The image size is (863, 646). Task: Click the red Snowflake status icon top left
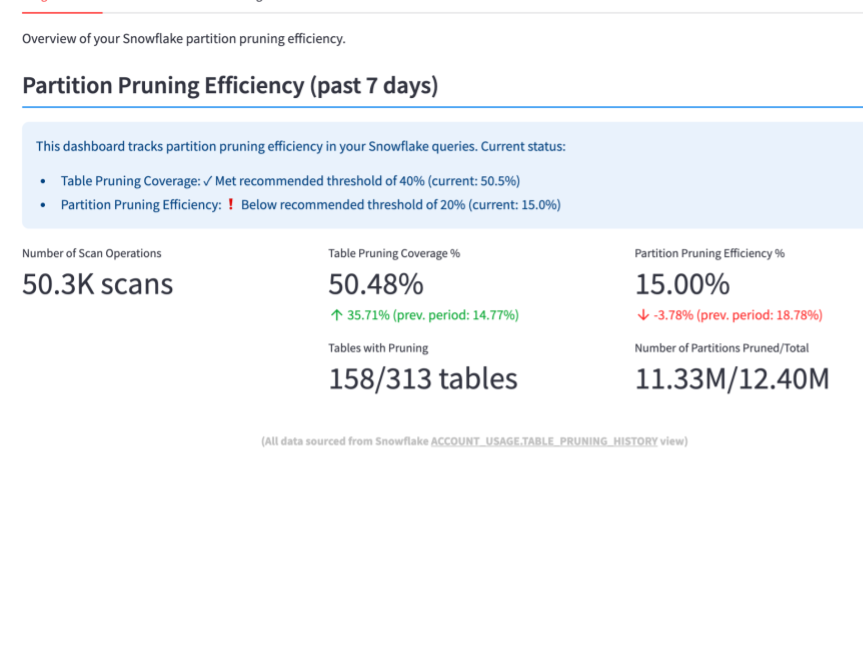(x=42, y=3)
